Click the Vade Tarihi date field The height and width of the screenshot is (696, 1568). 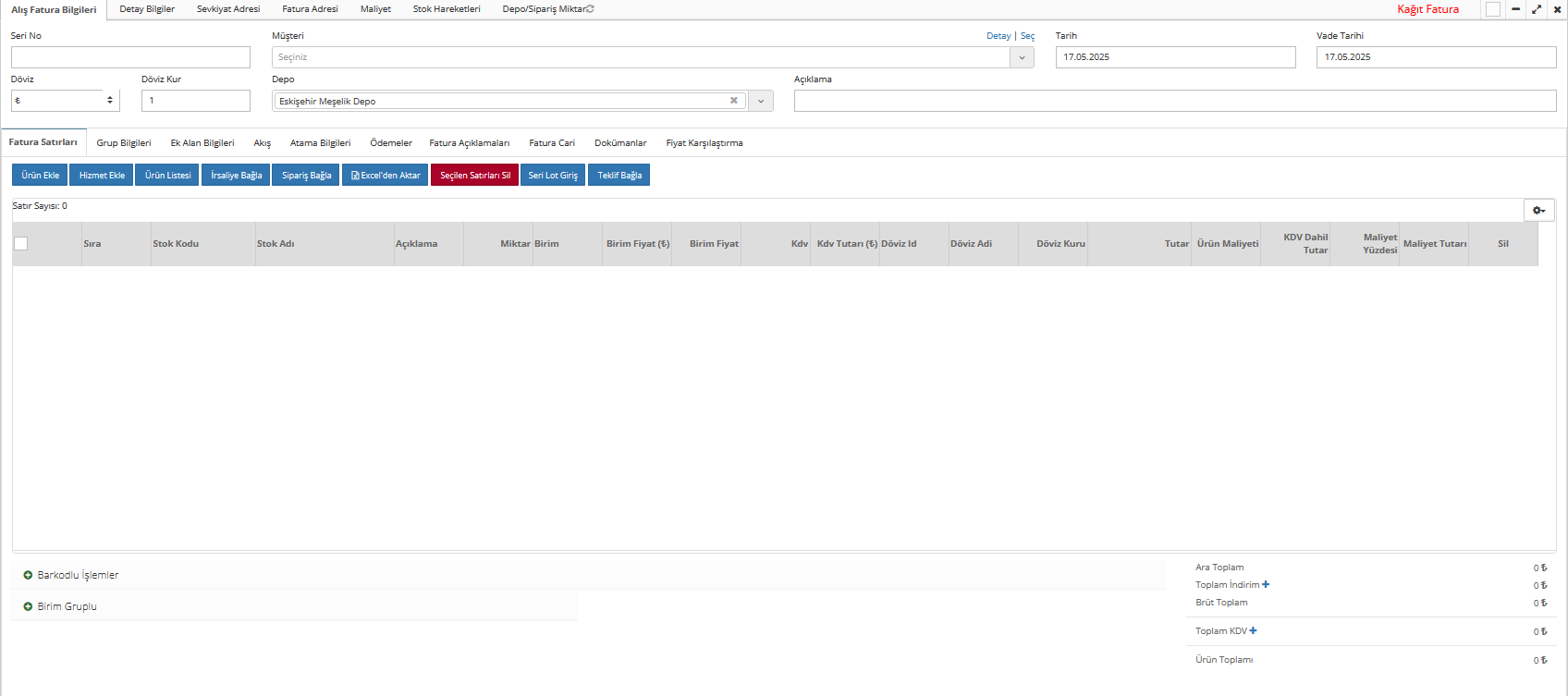pos(1435,57)
